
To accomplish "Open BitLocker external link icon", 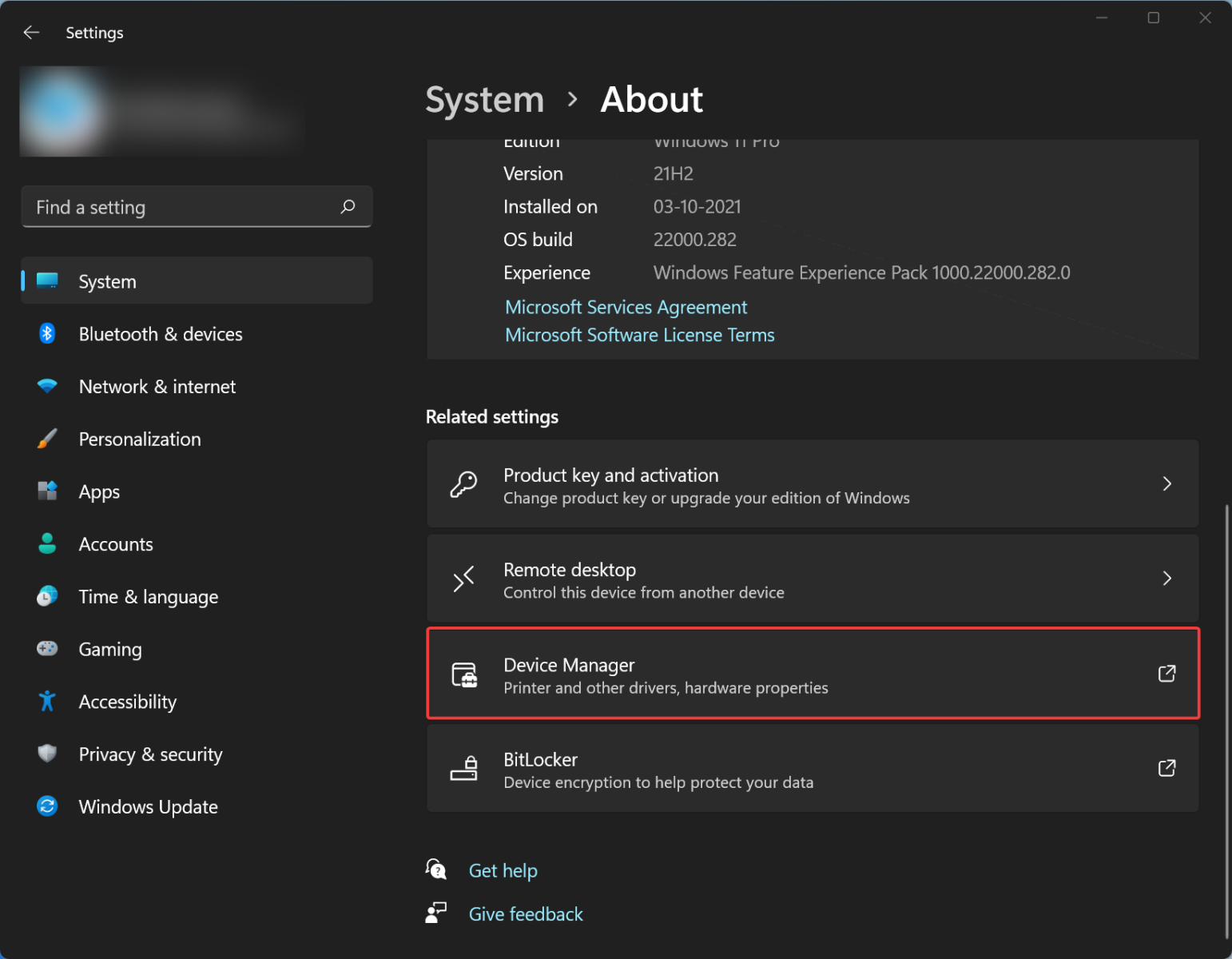I will click(x=1166, y=768).
